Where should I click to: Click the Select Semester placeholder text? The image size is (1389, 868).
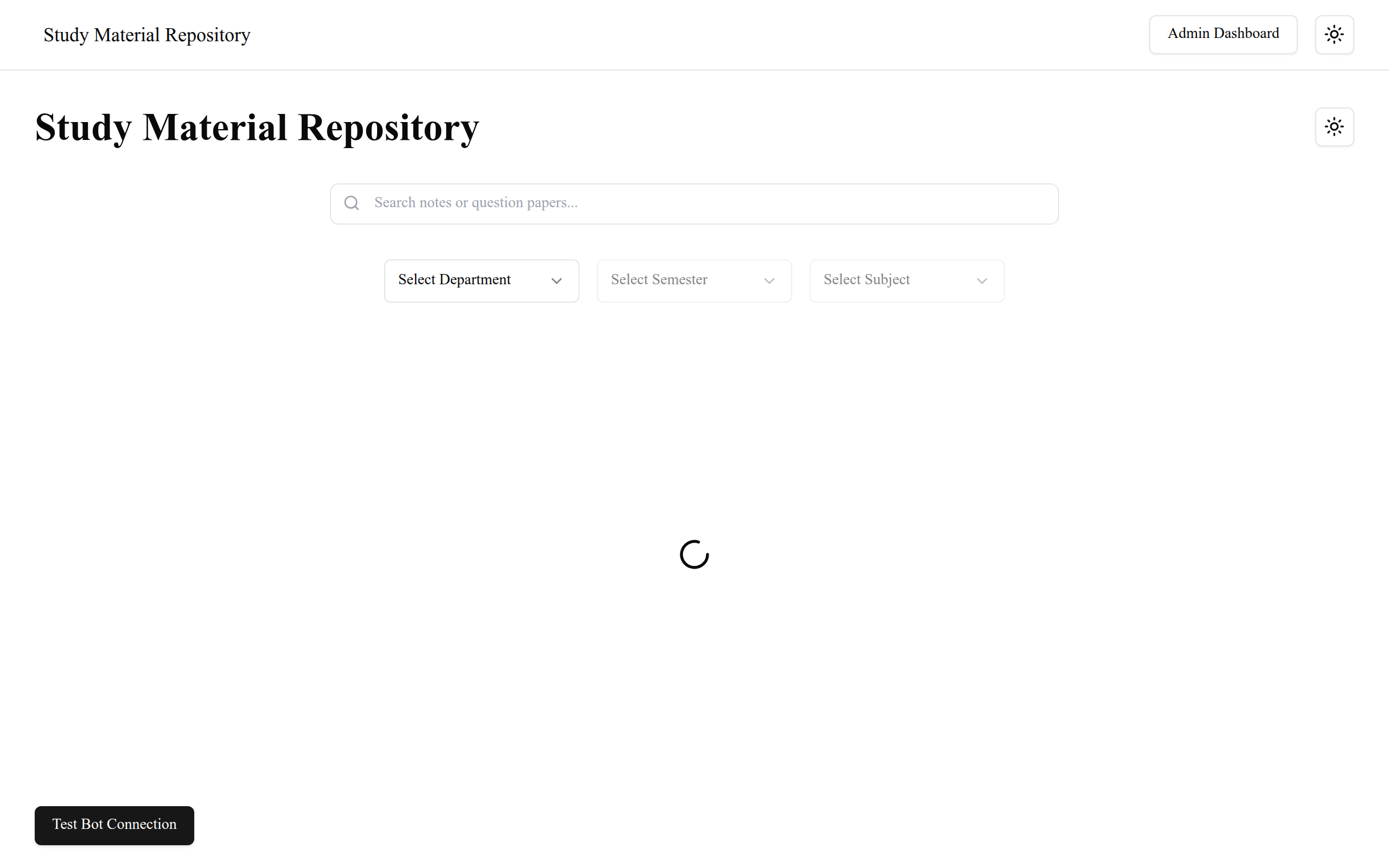tap(658, 279)
